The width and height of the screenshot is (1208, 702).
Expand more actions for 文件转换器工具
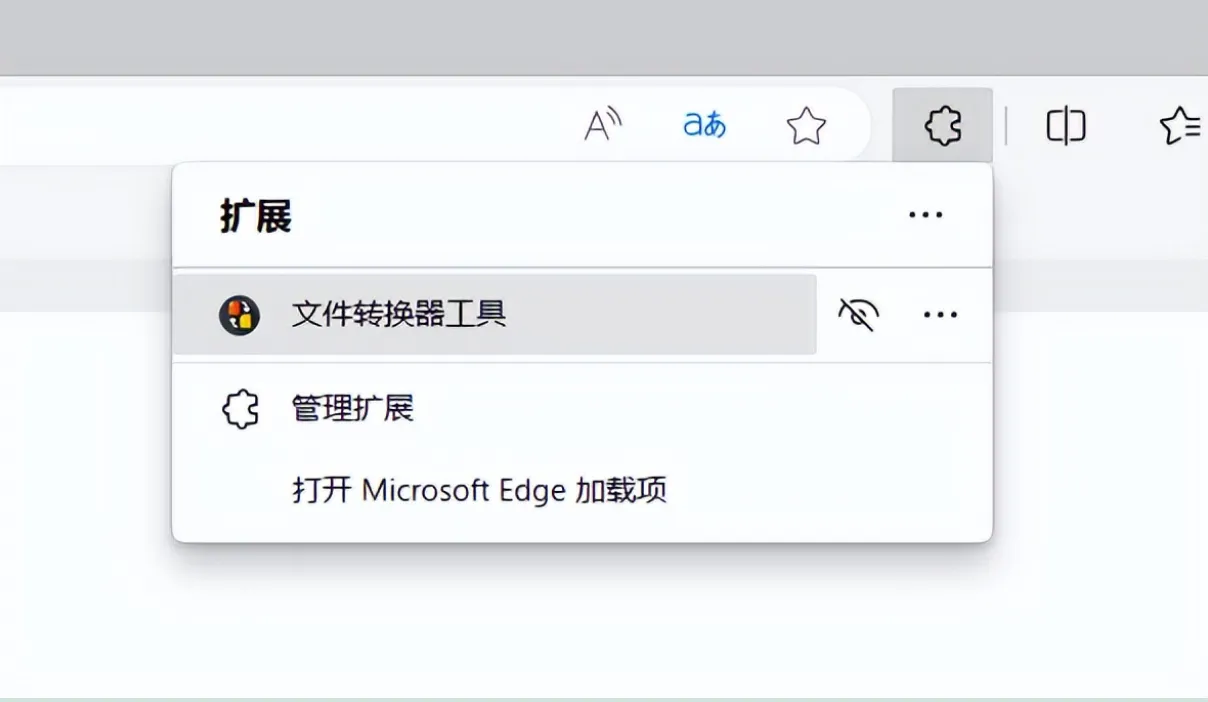[x=940, y=315]
